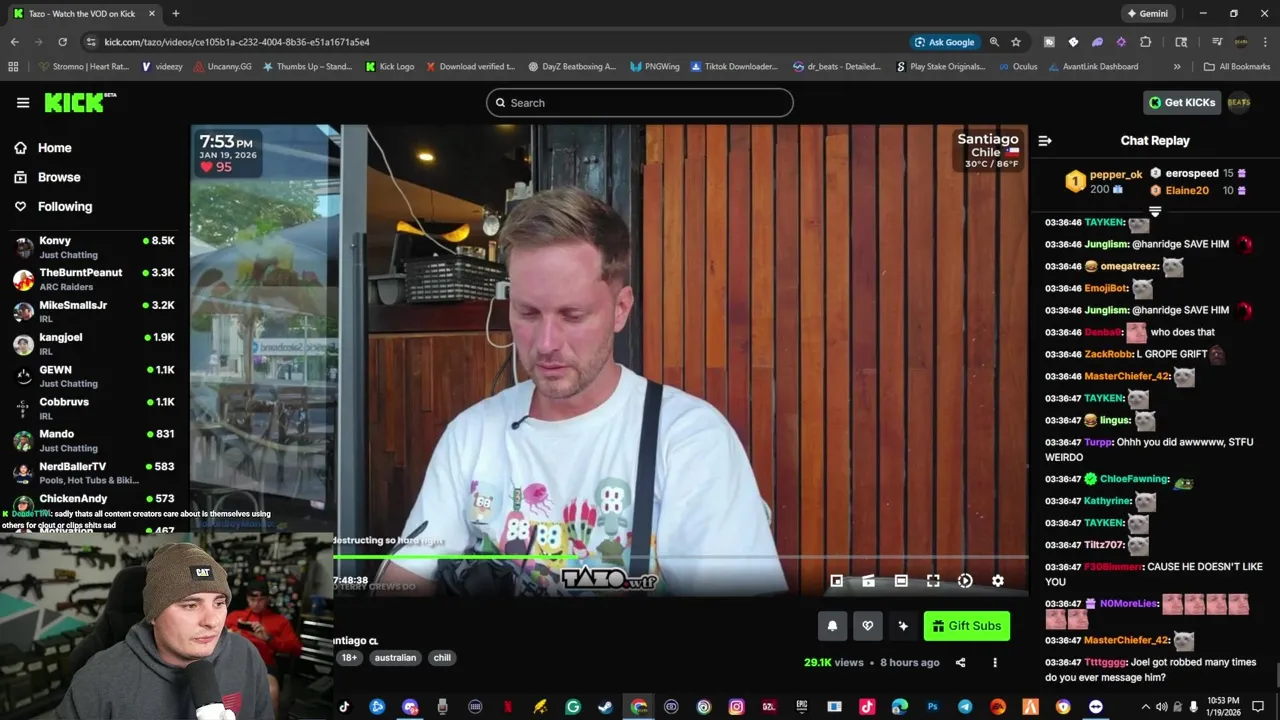Select the Tazo VOD browser tab

coord(83,14)
